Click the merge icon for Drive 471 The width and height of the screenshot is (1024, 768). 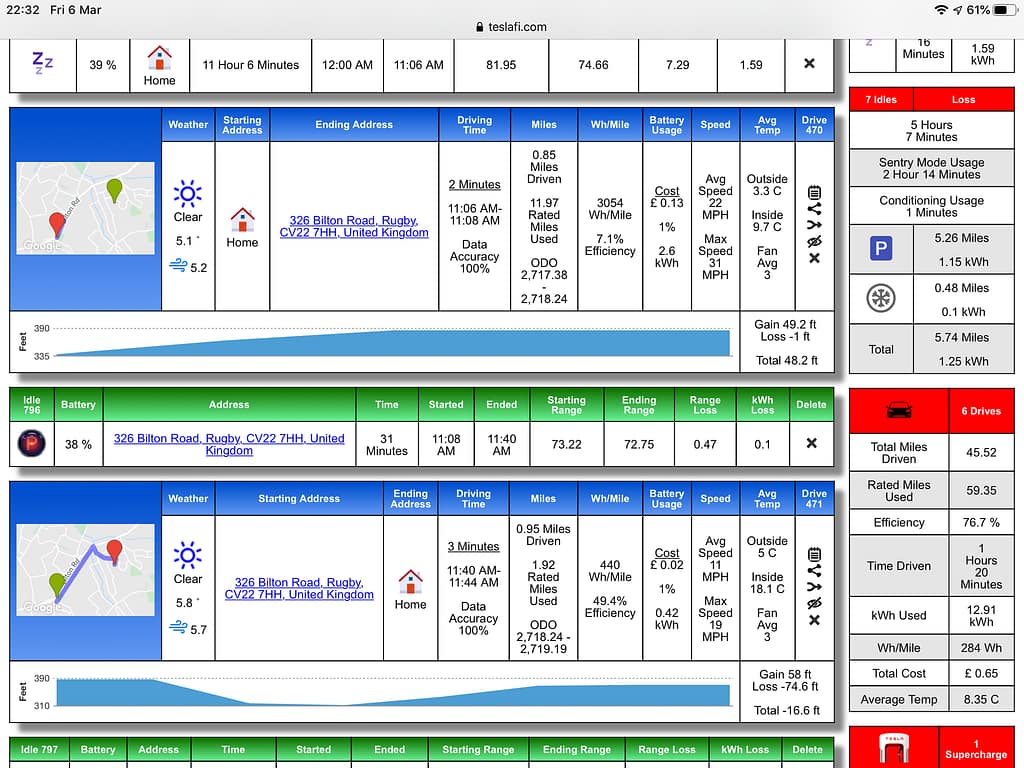tap(814, 587)
